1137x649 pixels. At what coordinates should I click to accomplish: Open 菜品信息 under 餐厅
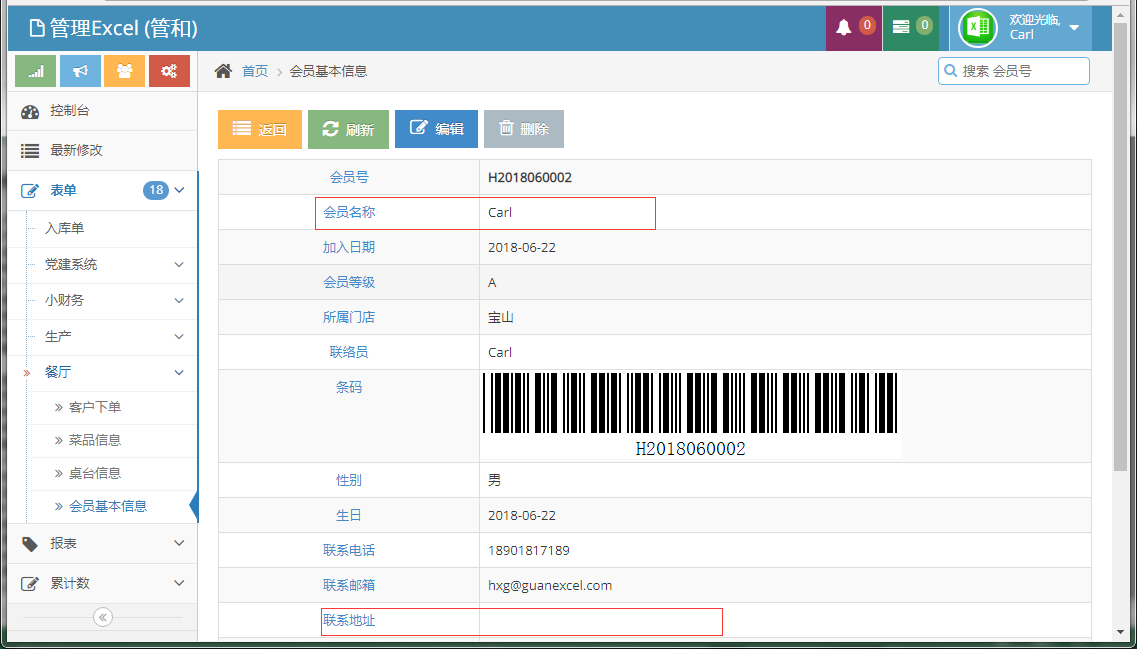(95, 440)
